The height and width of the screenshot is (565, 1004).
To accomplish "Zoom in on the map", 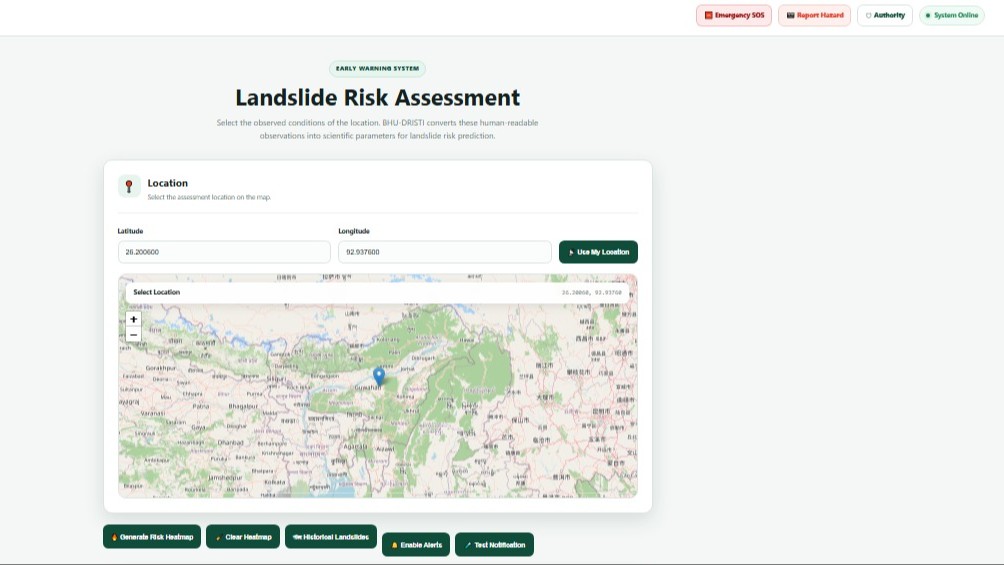I will tap(133, 319).
